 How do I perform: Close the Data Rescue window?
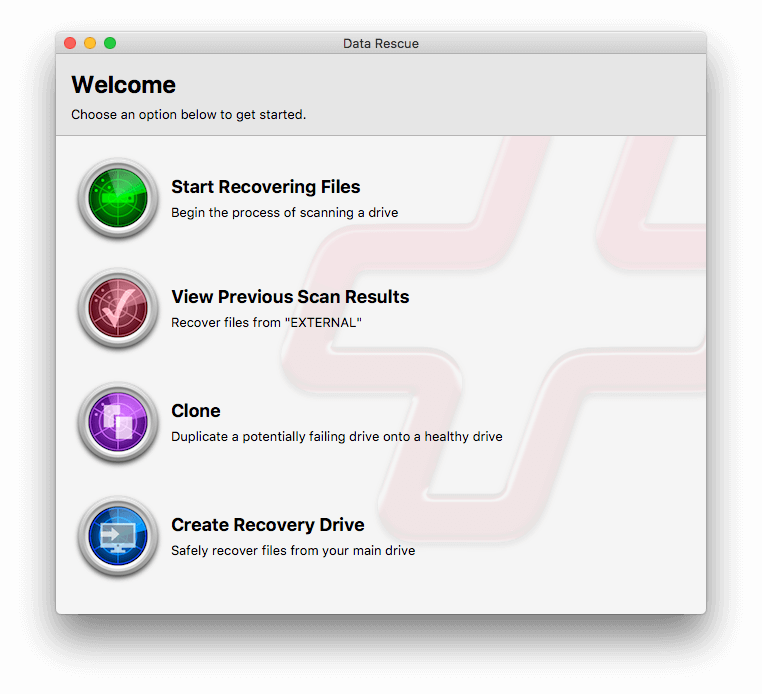(x=70, y=43)
